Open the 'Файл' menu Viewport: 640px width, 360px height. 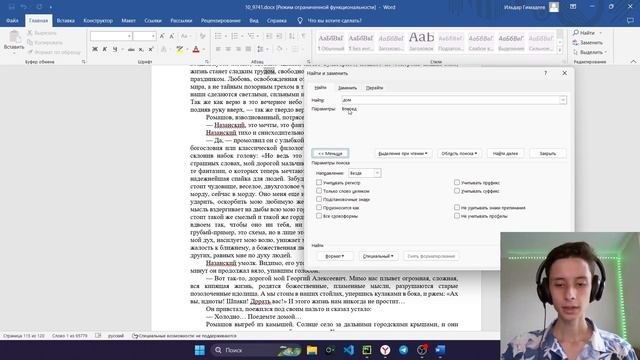12,20
